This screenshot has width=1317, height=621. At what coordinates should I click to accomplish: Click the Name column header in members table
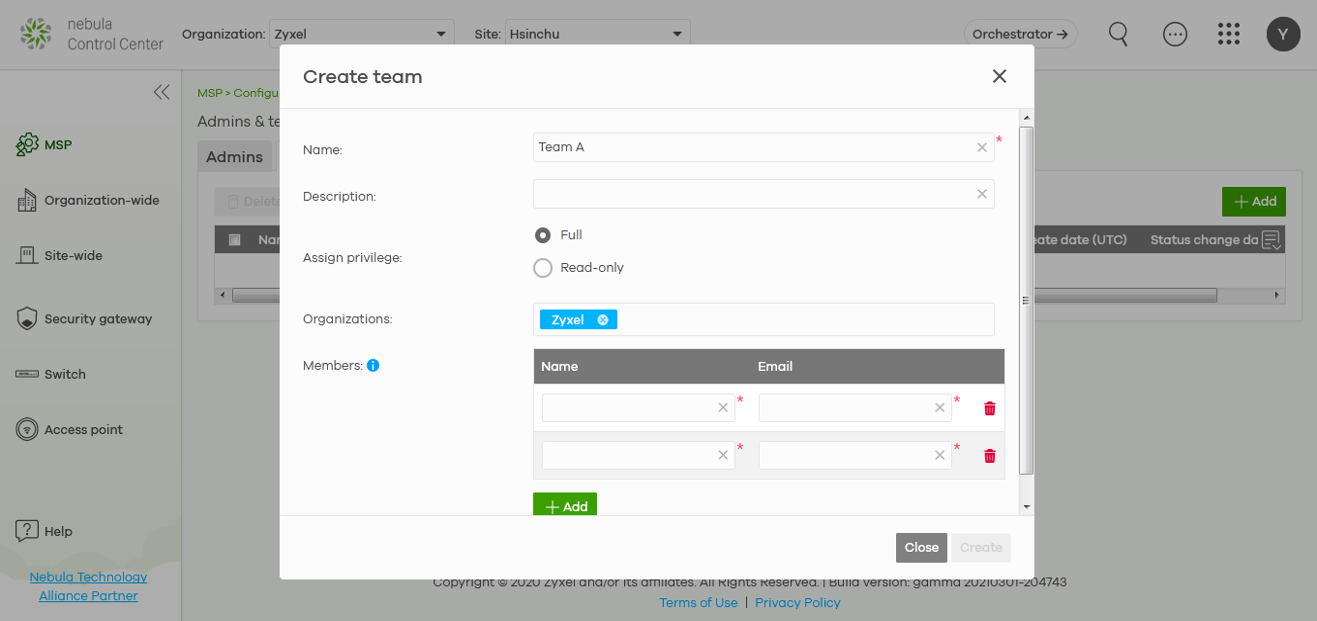(560, 367)
